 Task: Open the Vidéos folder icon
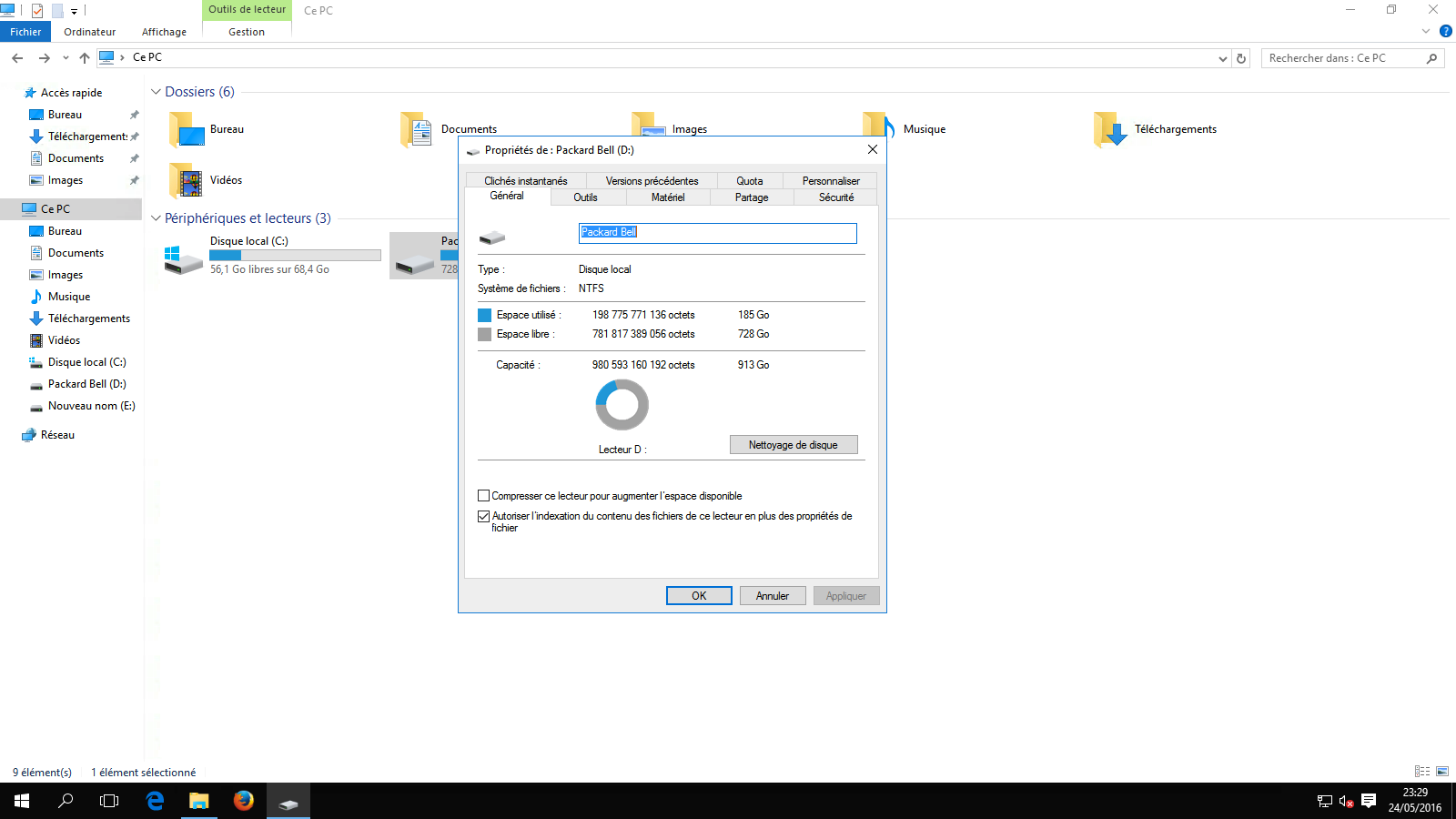tap(187, 180)
